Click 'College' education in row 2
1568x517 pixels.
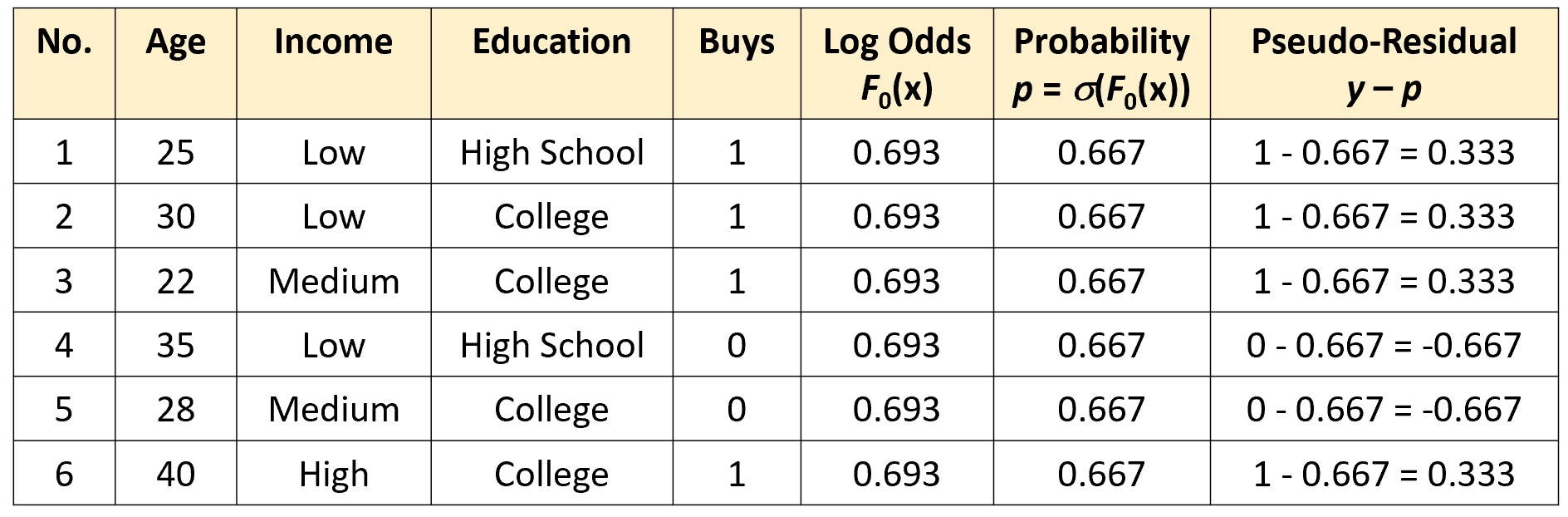[x=551, y=217]
